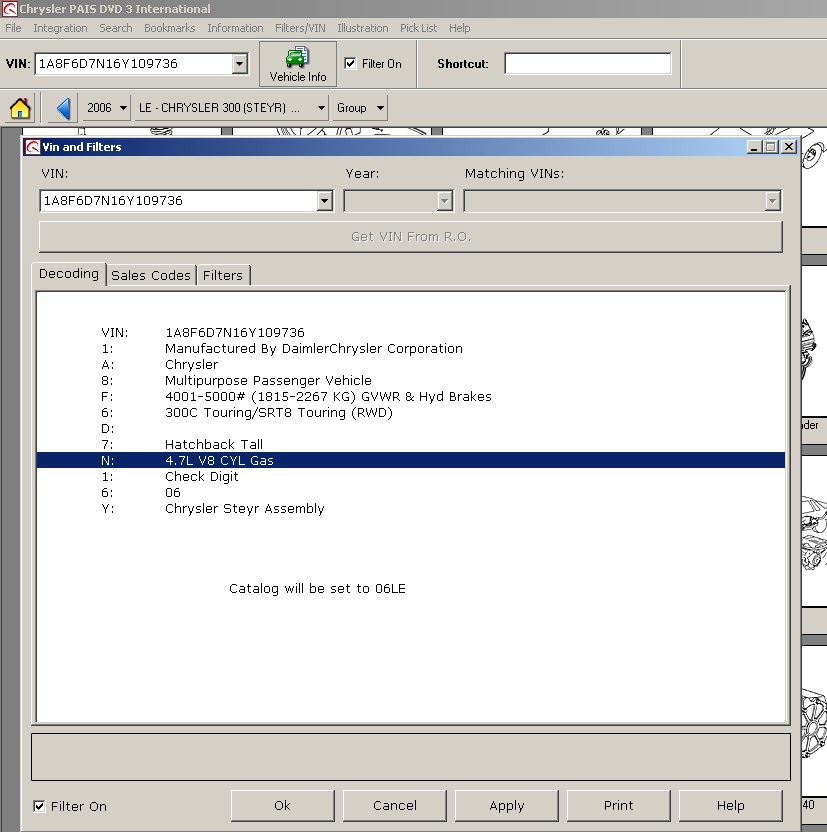
Task: Click the Apply button
Action: point(507,805)
